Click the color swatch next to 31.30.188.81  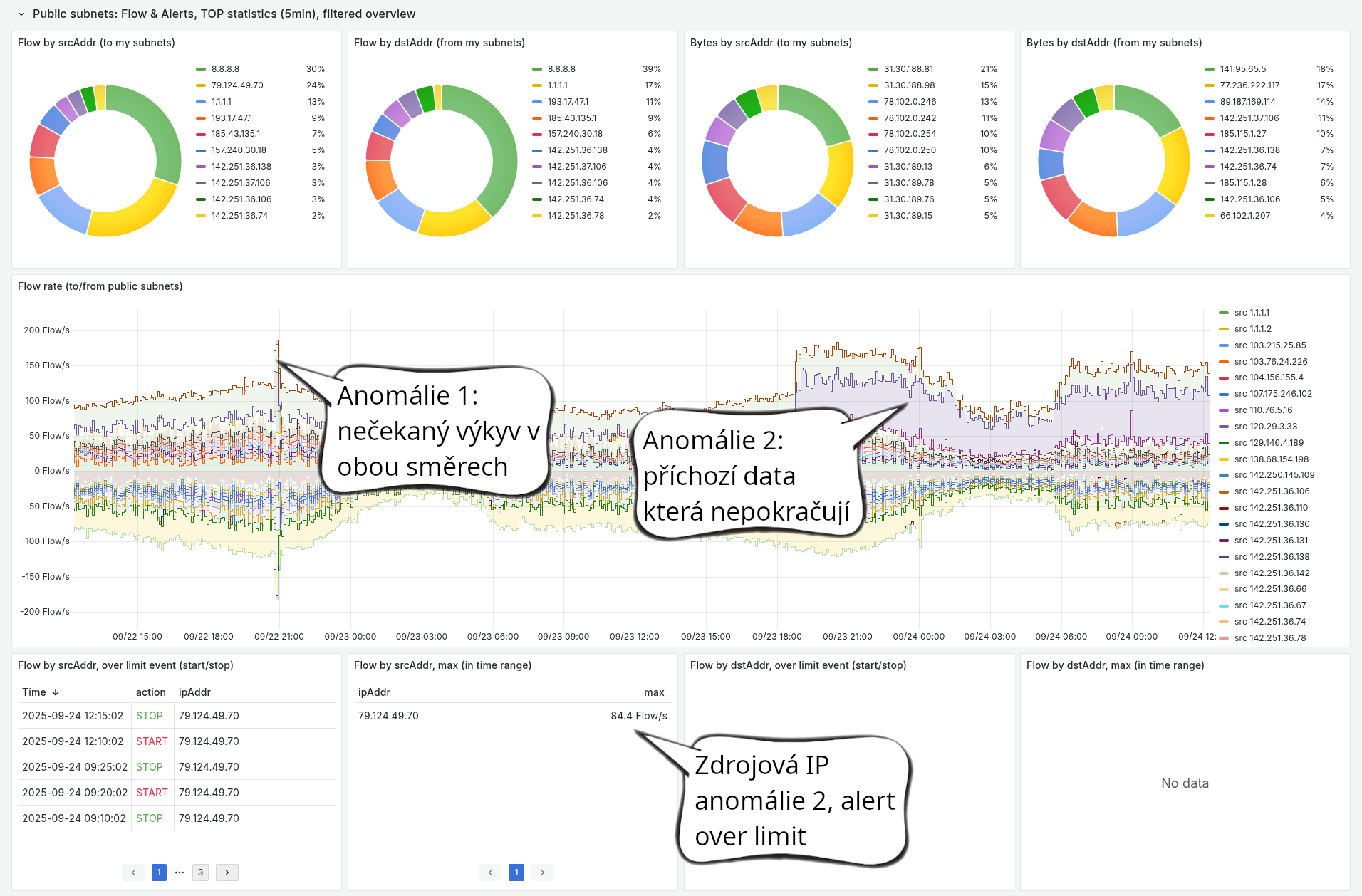(872, 68)
